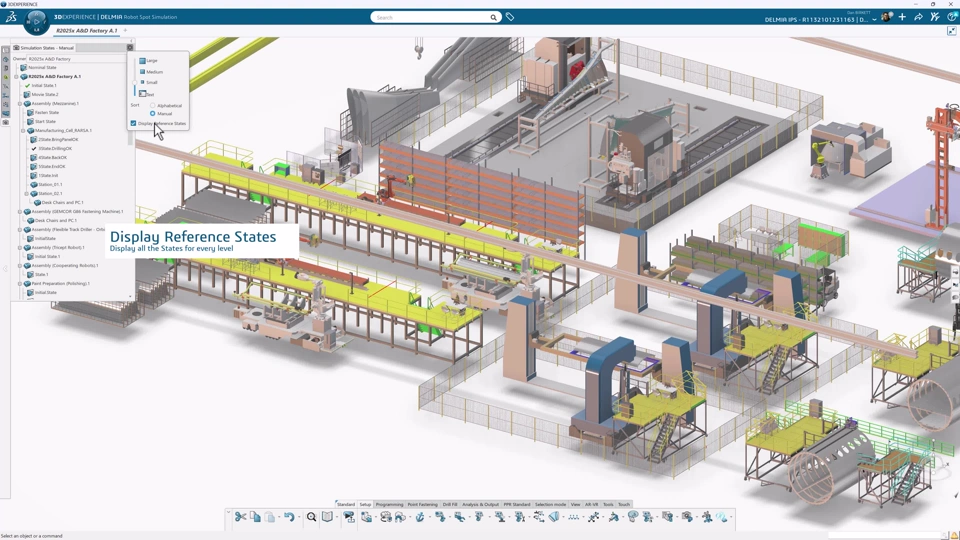Image resolution: width=960 pixels, height=540 pixels.
Task: Open the compass play button
Action: click(36, 22)
